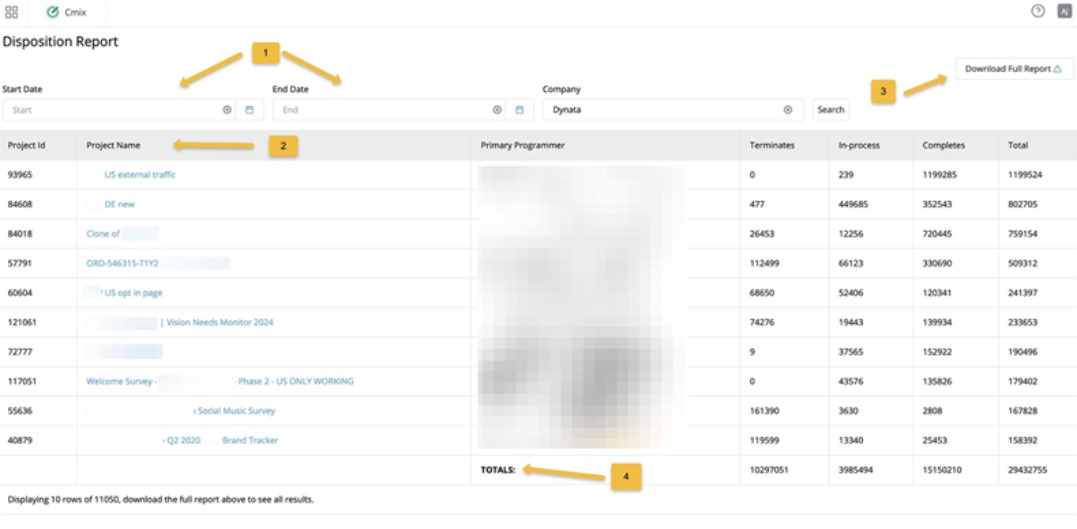Open the app grid menu icon

(x=11, y=12)
